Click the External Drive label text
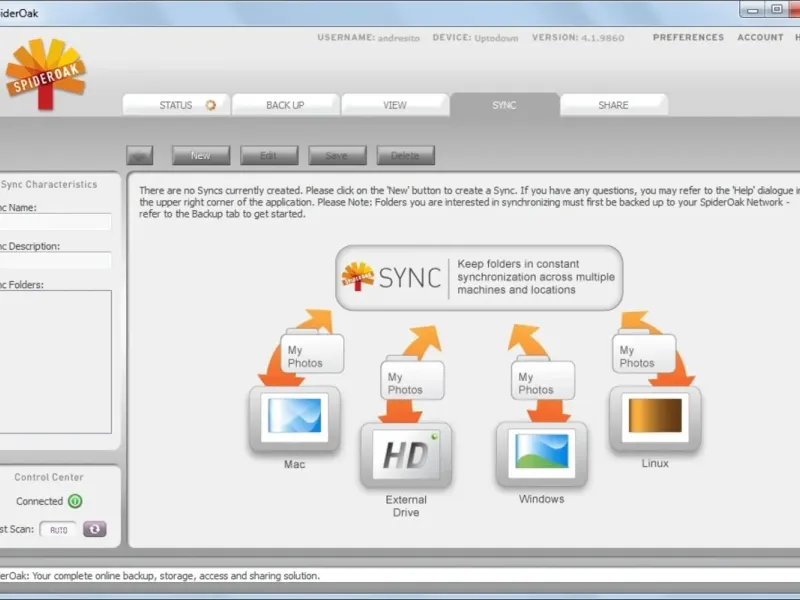The width and height of the screenshot is (800, 600). pos(406,506)
